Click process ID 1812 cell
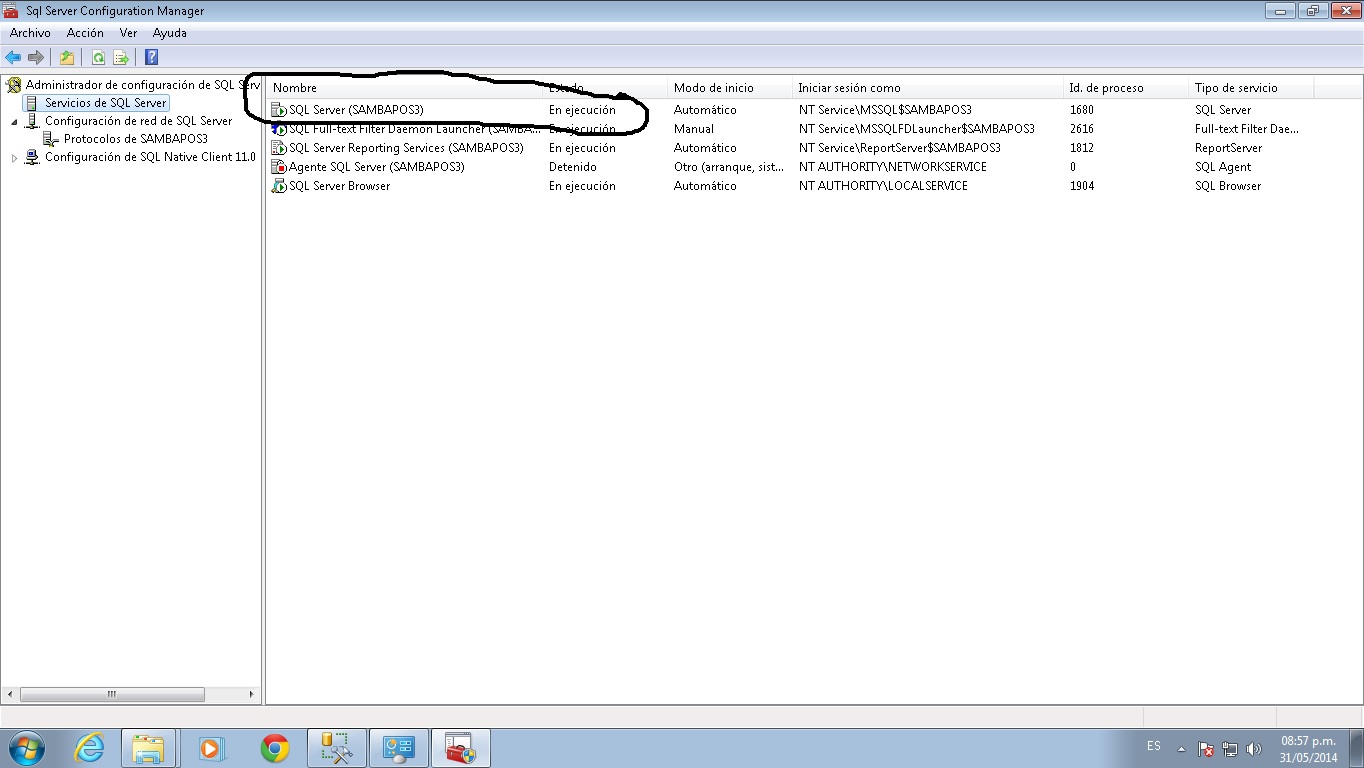Viewport: 1364px width, 768px height. (x=1081, y=148)
